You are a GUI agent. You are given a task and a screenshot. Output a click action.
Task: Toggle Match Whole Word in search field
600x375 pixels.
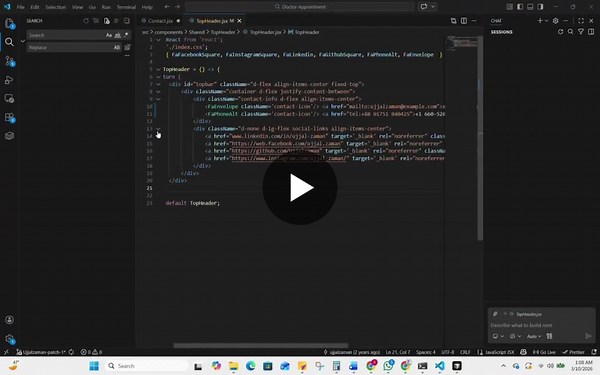pos(117,35)
